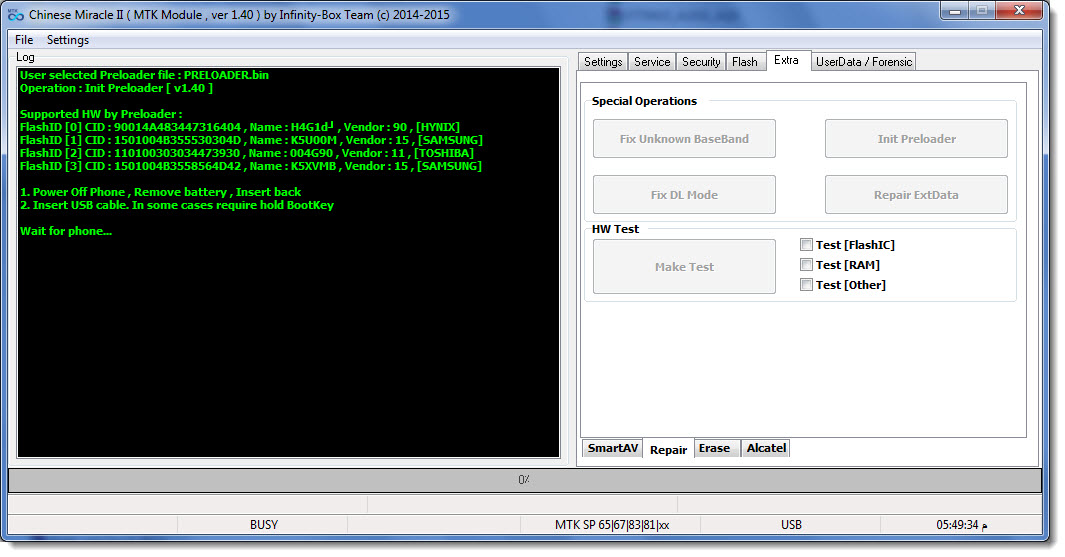1065x557 pixels.
Task: Switch to the Flash tab
Action: pos(744,62)
